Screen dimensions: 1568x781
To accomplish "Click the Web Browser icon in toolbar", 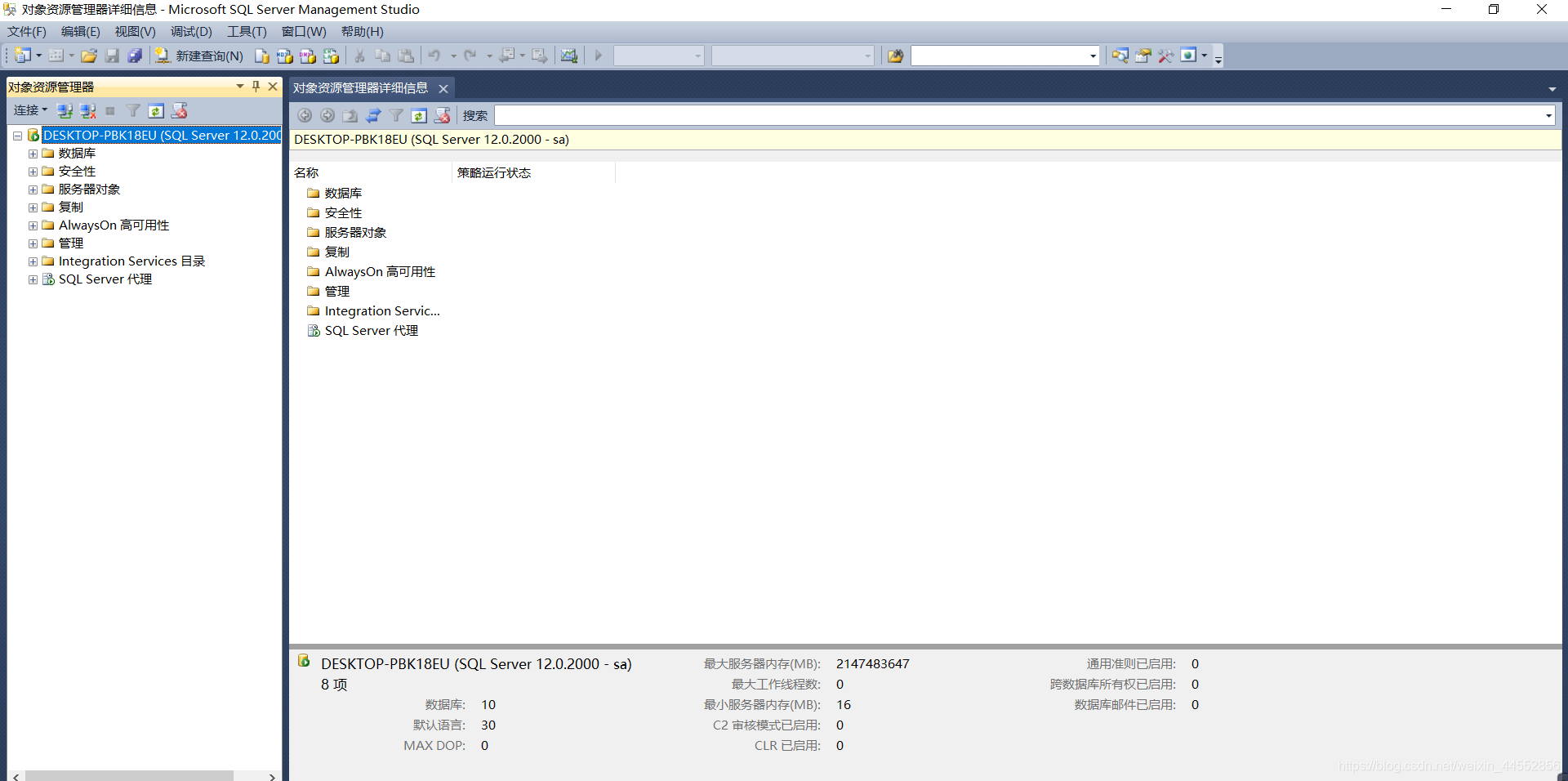I will pyautogui.click(x=1189, y=56).
